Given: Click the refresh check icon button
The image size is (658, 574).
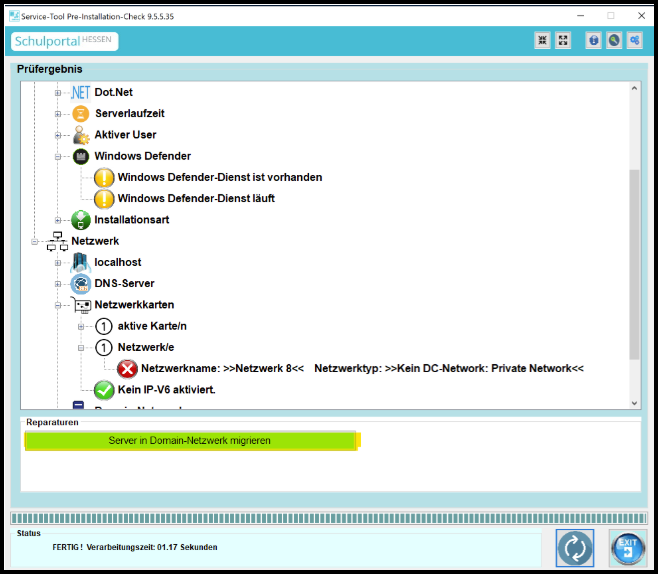Looking at the screenshot, I should coord(575,548).
